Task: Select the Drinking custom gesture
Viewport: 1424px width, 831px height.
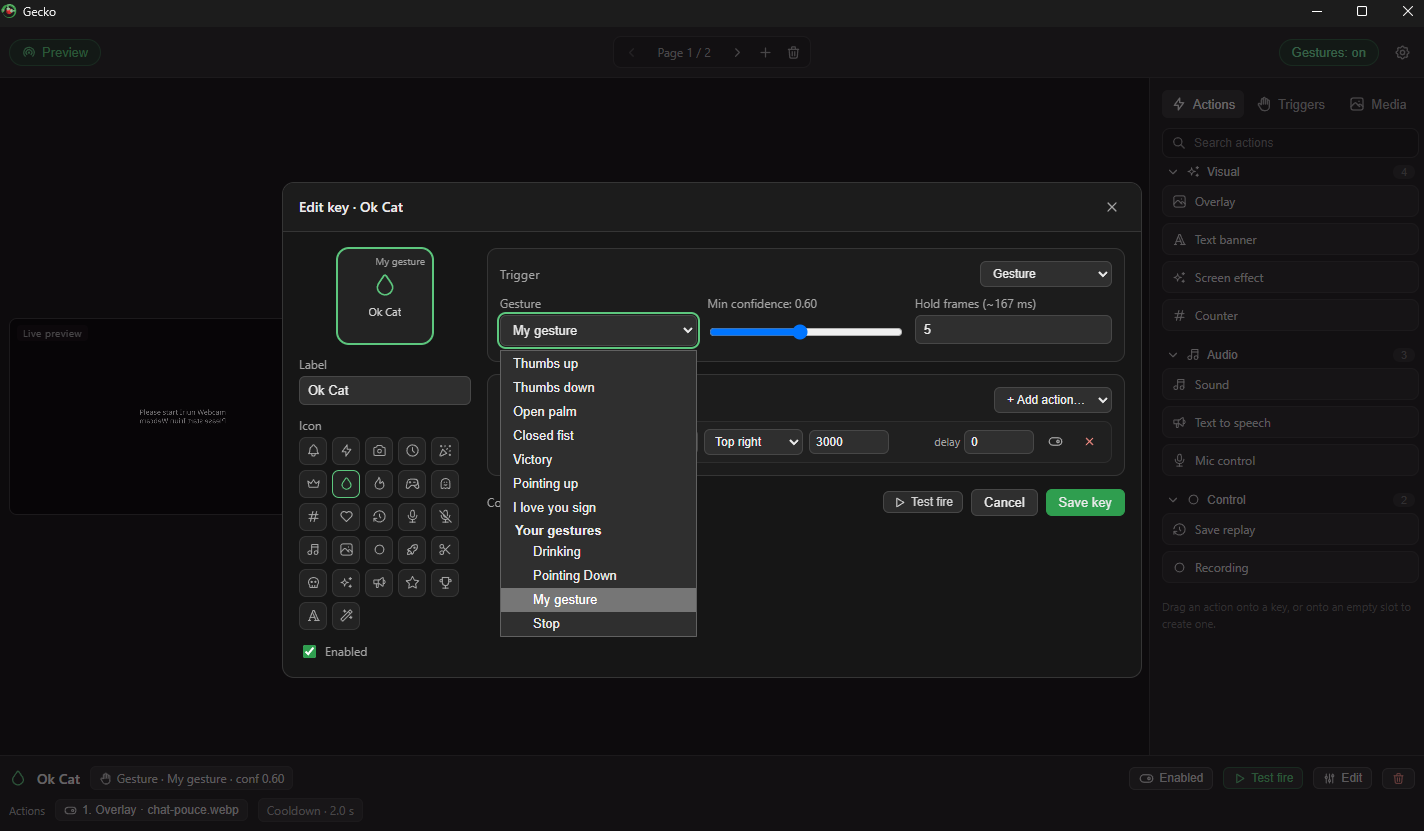Action: [598, 552]
